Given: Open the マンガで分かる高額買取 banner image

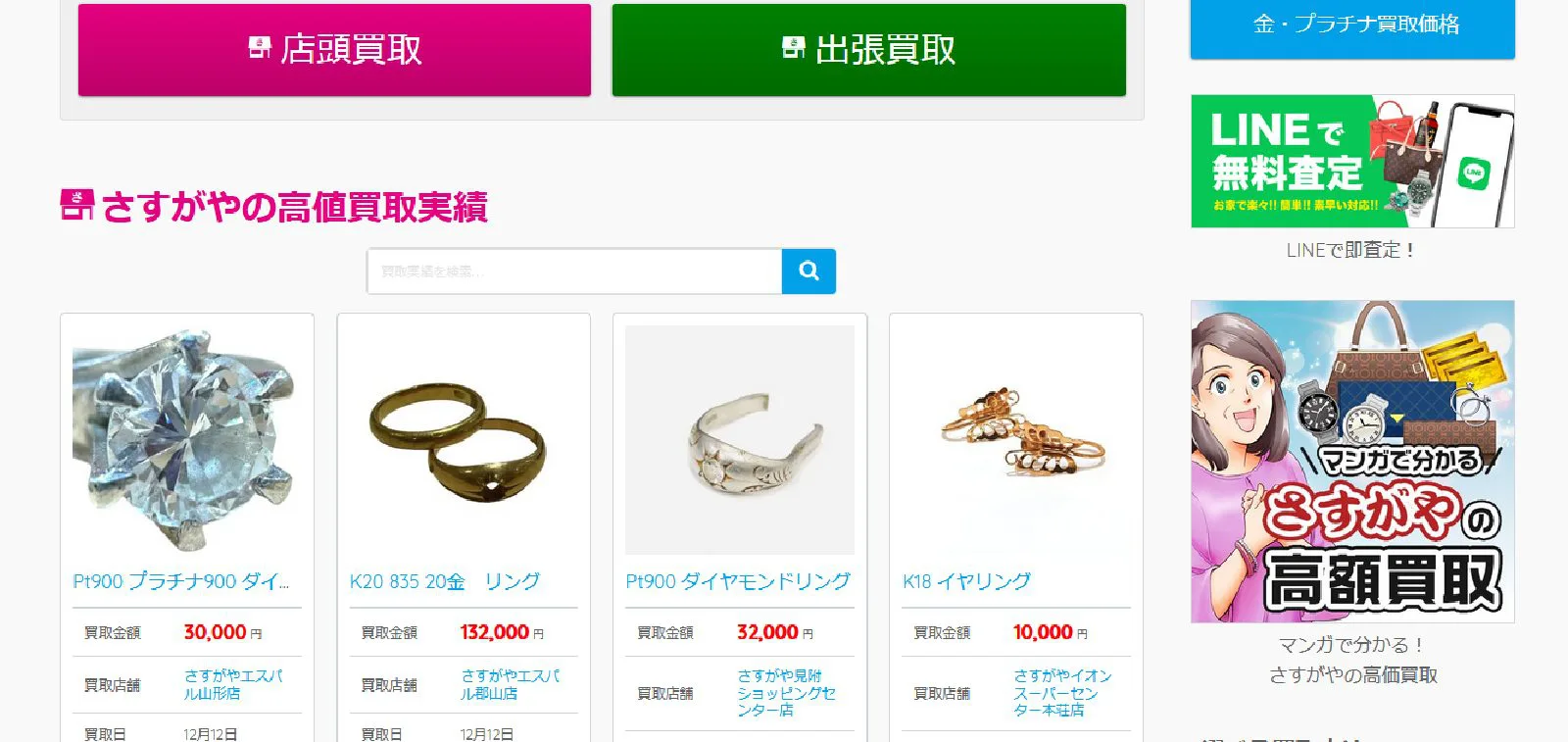Looking at the screenshot, I should [x=1352, y=462].
